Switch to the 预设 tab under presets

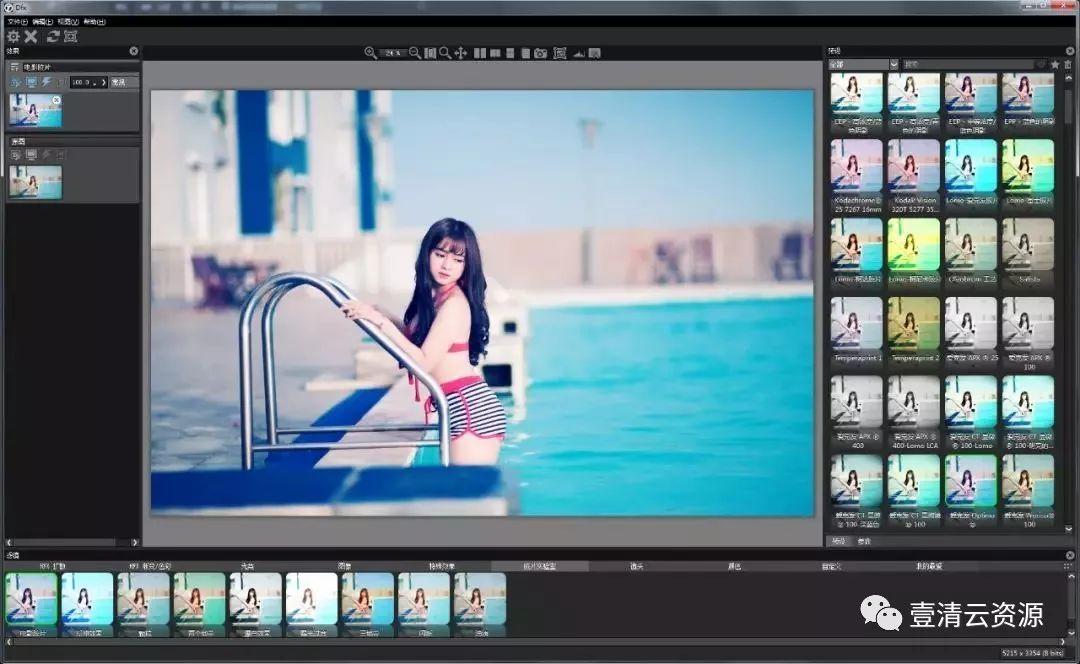pos(838,541)
